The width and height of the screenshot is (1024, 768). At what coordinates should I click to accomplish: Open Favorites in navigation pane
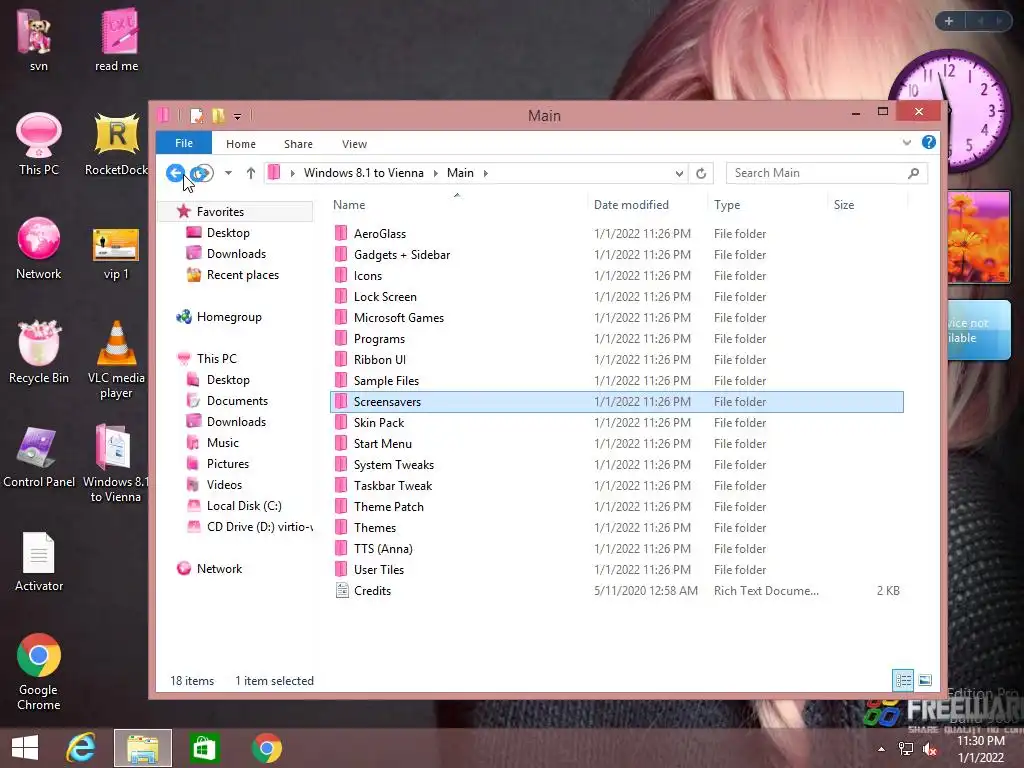pyautogui.click(x=219, y=212)
